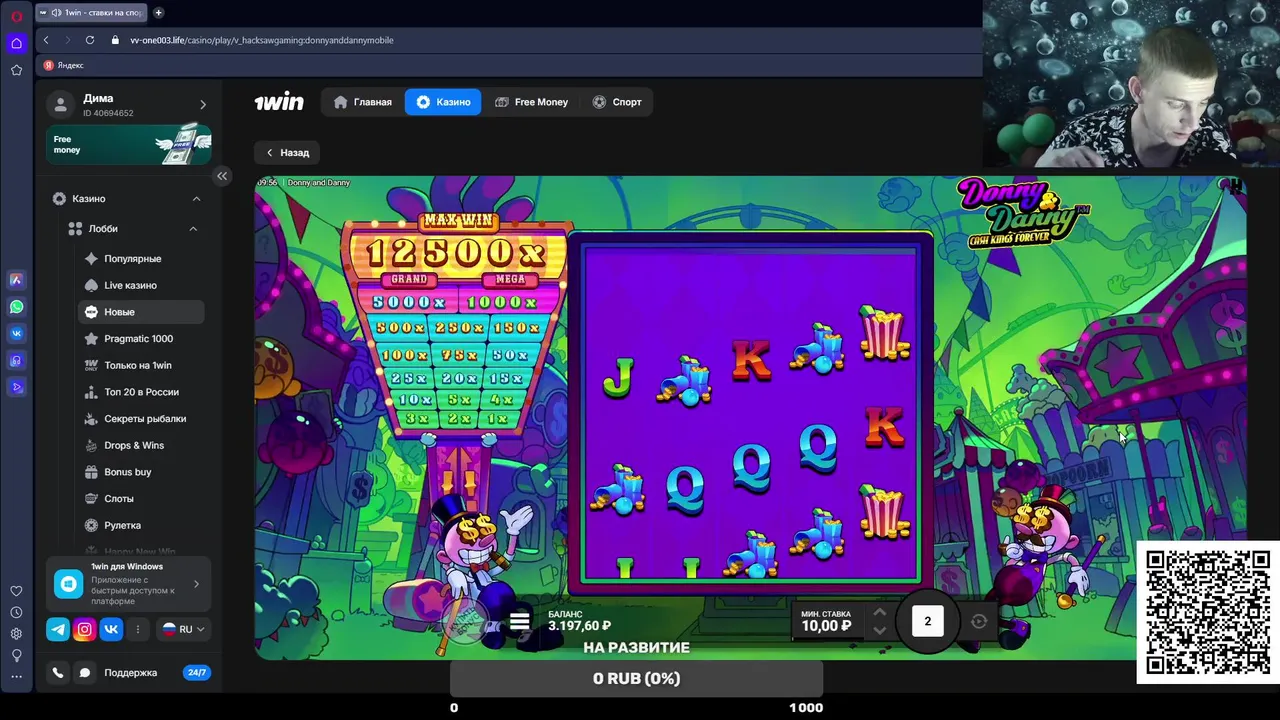Open music player sidebar icon
This screenshot has height=720, width=1280.
16,361
